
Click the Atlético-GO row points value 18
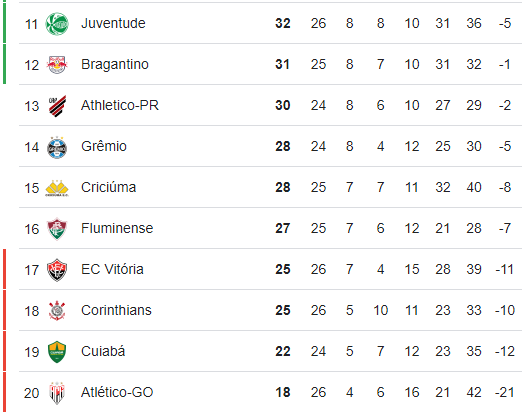(x=283, y=392)
